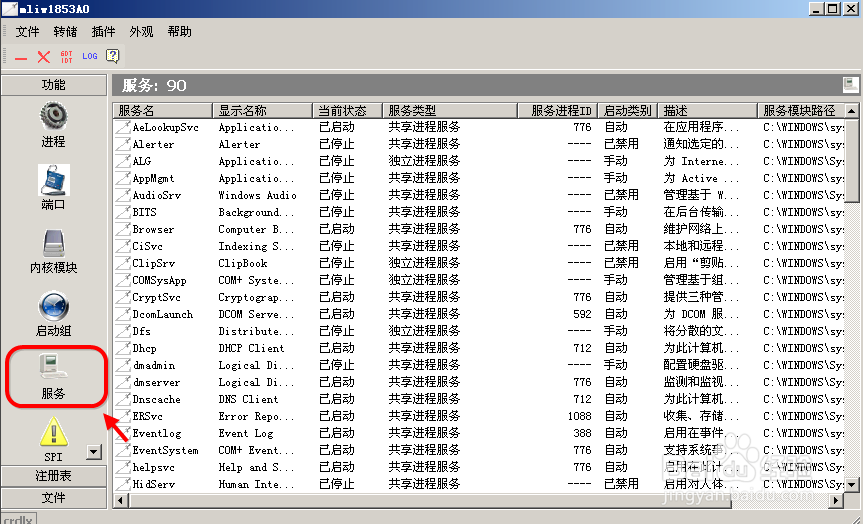
Task: Open the 外观 menu
Action: tap(141, 32)
